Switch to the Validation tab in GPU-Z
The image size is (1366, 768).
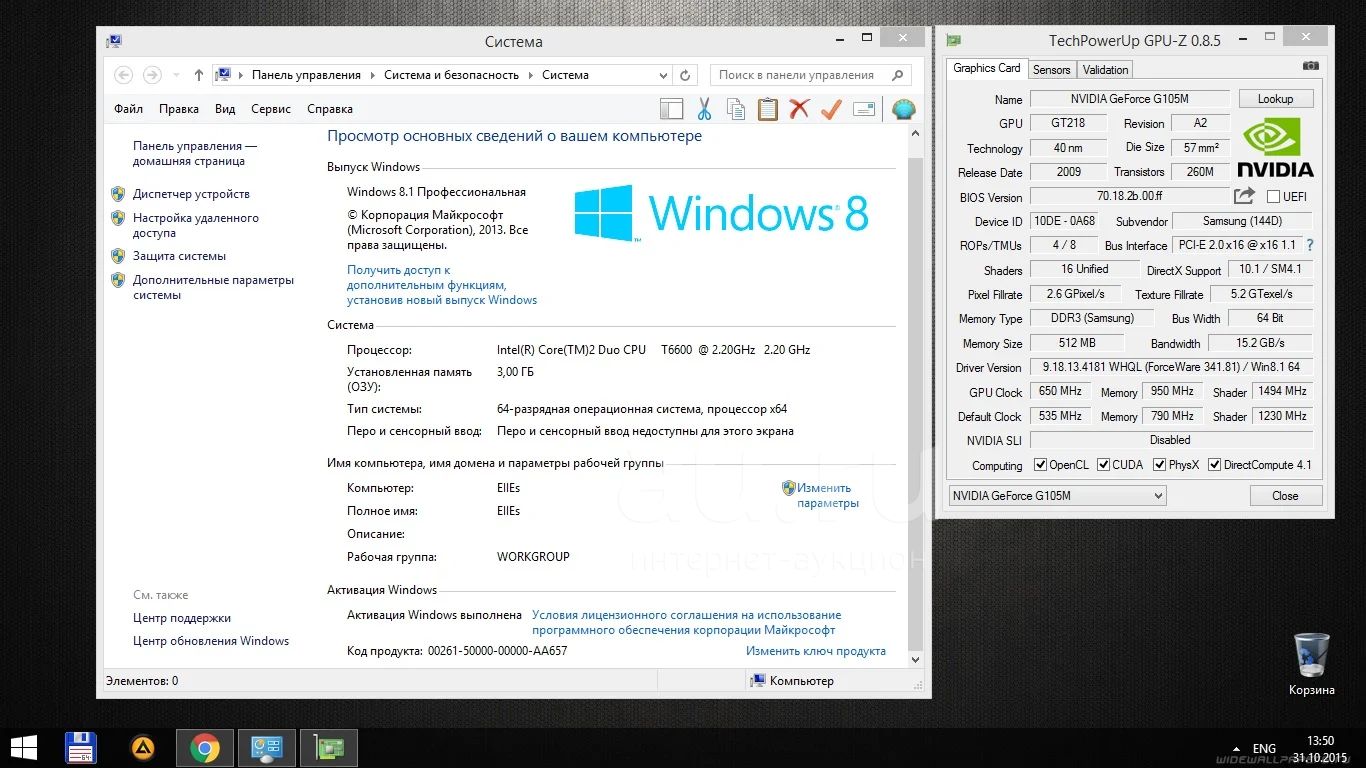point(1106,69)
